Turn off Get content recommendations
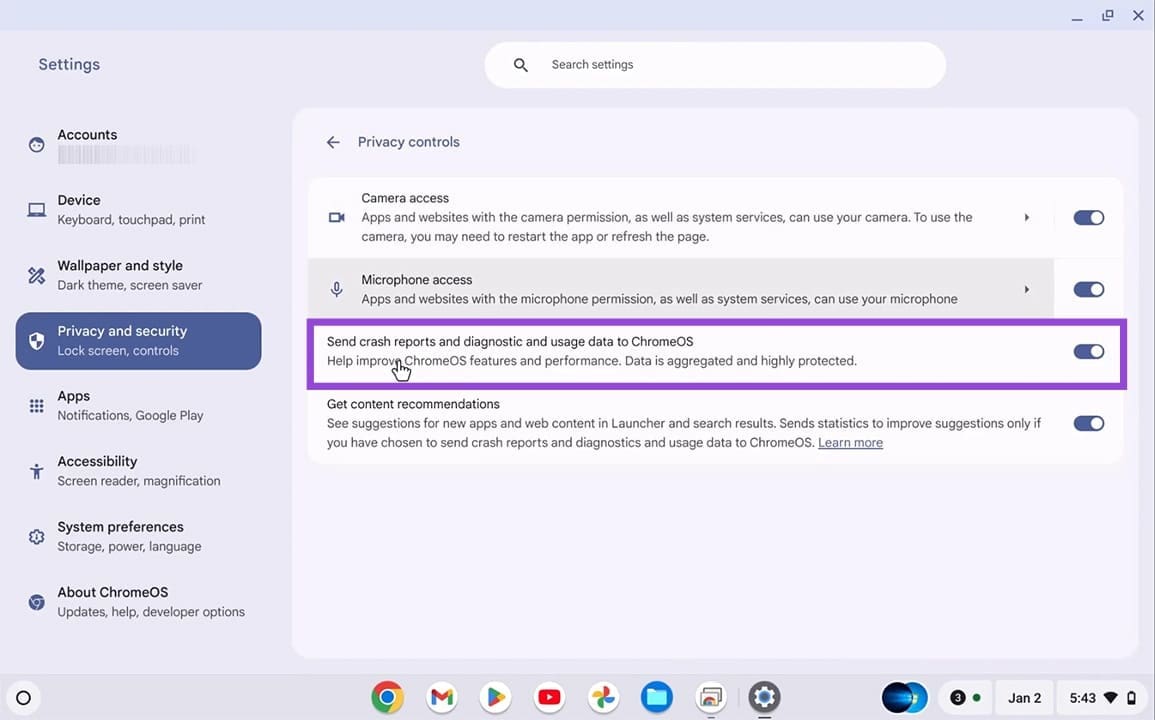Viewport: 1155px width, 720px height. (1088, 423)
